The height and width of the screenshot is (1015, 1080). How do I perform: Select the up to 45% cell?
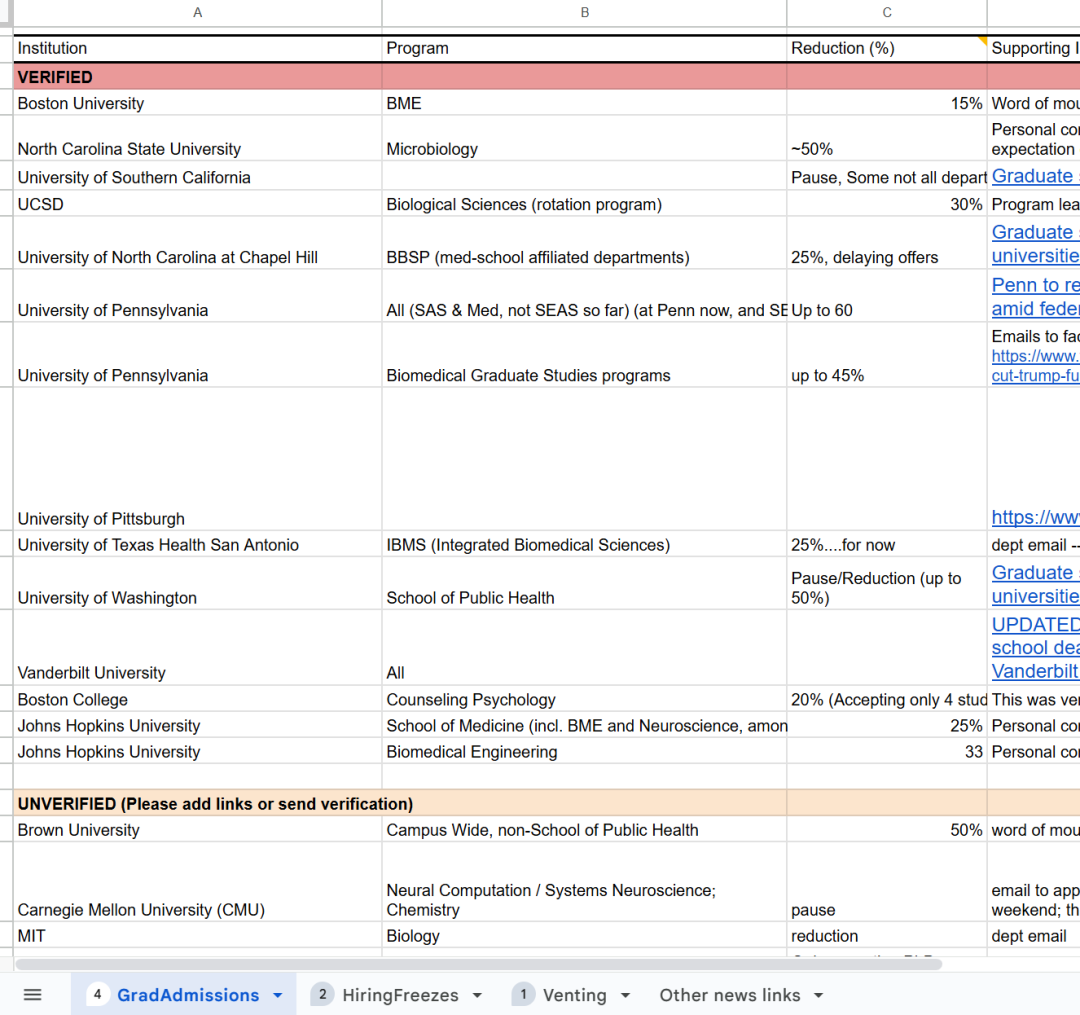[886, 355]
